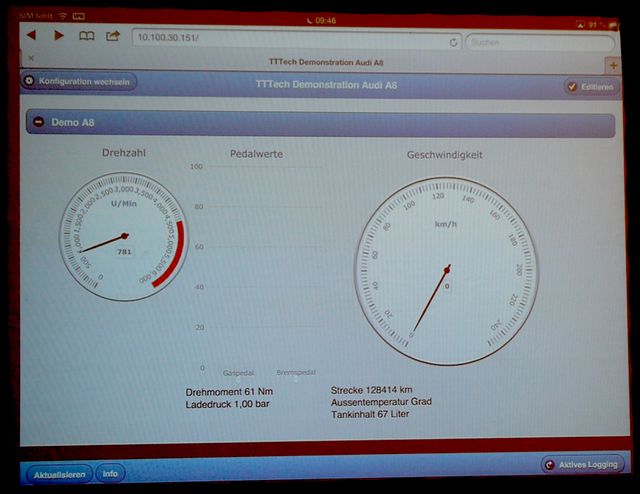Reload the page with the refresh icon
640x494 pixels.
pos(453,42)
